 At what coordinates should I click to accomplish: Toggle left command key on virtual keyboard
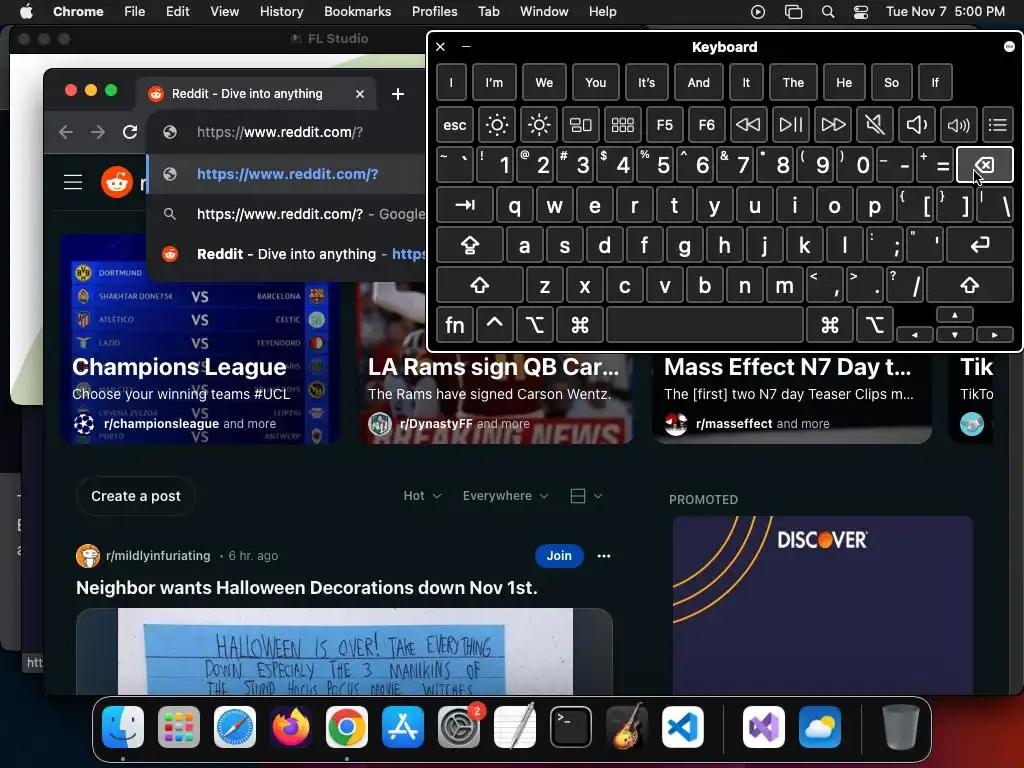[580, 325]
